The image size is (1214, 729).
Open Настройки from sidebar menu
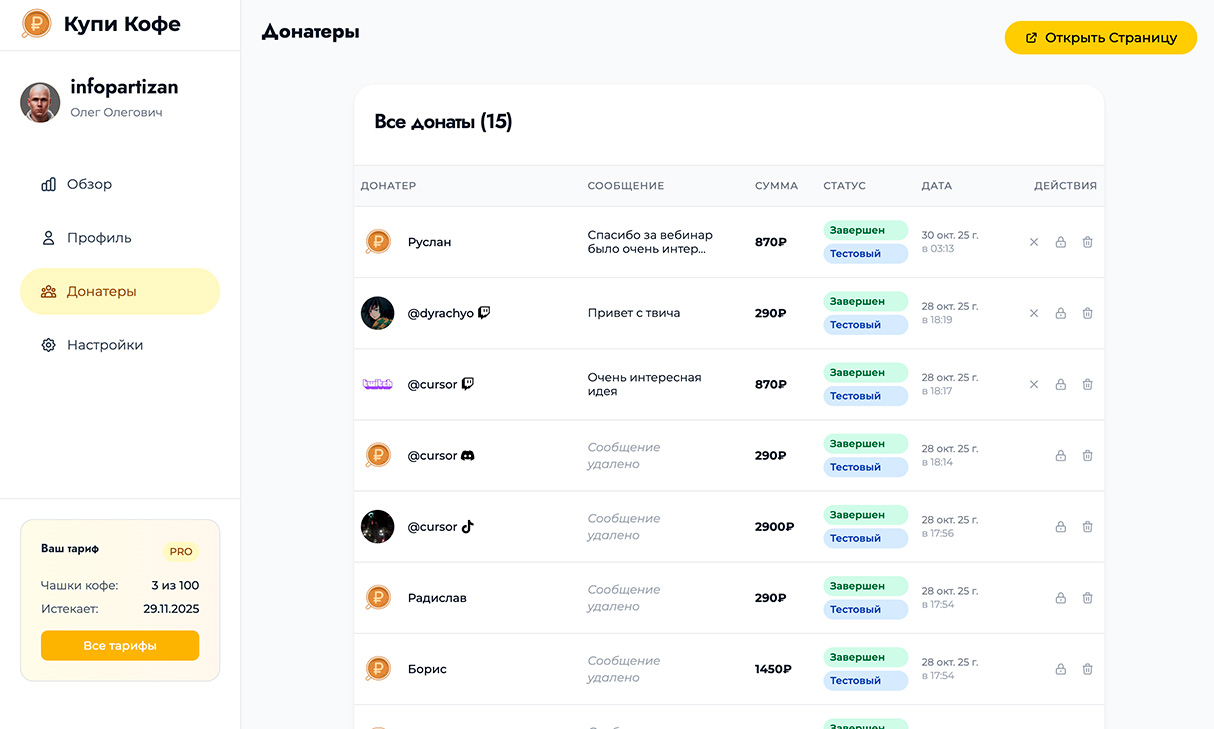(104, 345)
